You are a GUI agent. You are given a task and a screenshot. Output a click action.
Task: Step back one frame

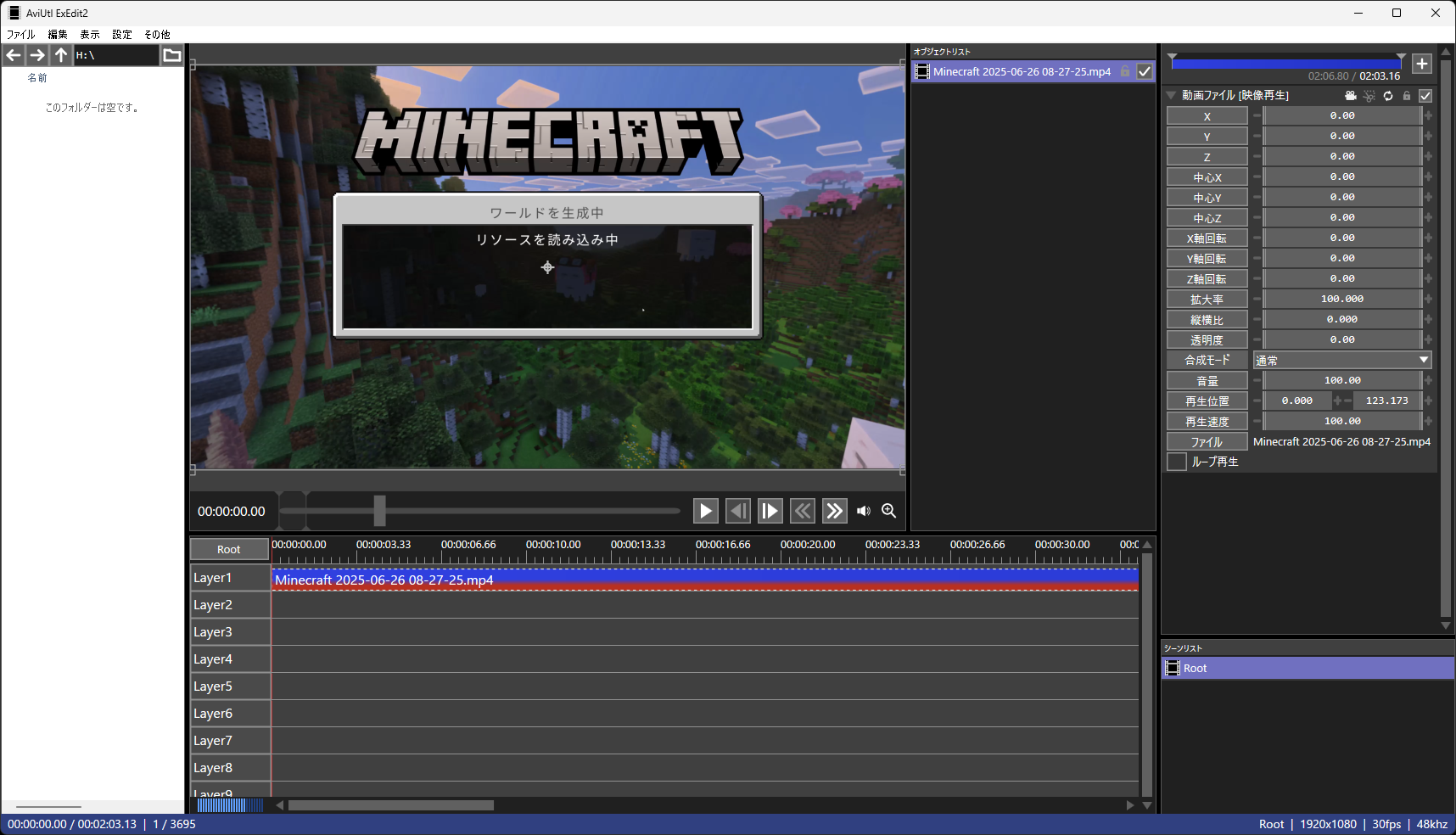[738, 511]
